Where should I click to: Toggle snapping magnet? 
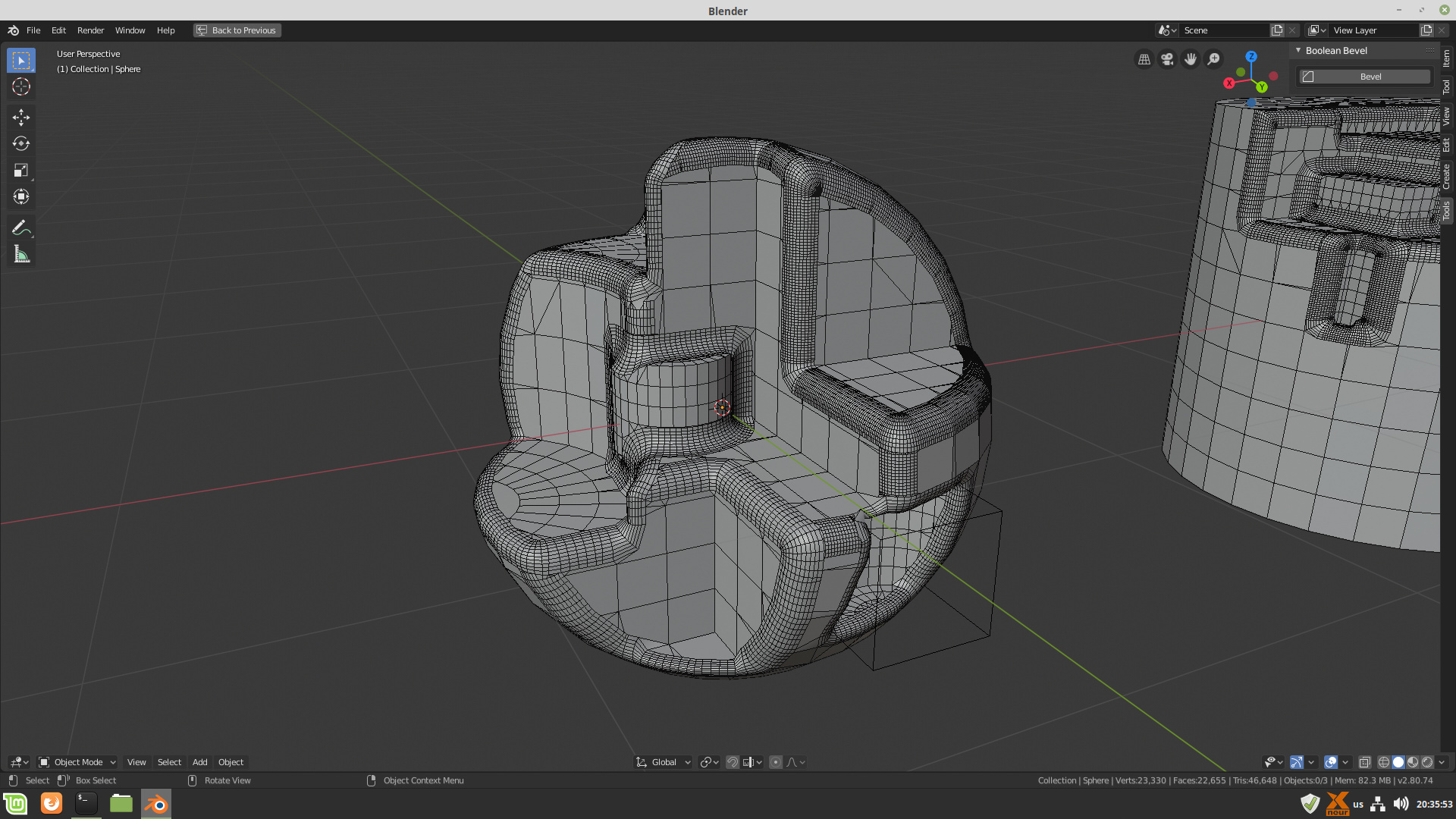(x=733, y=762)
